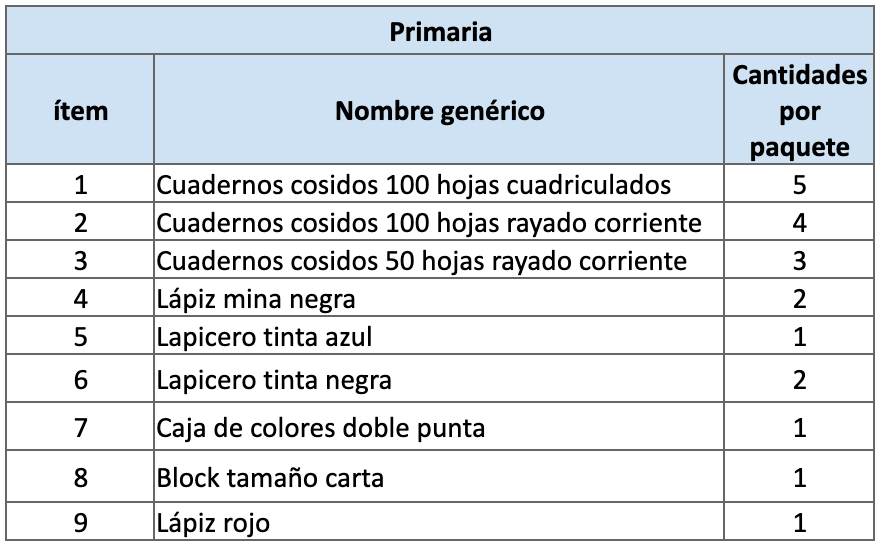Select the Cantidades por paquete header

(x=799, y=110)
